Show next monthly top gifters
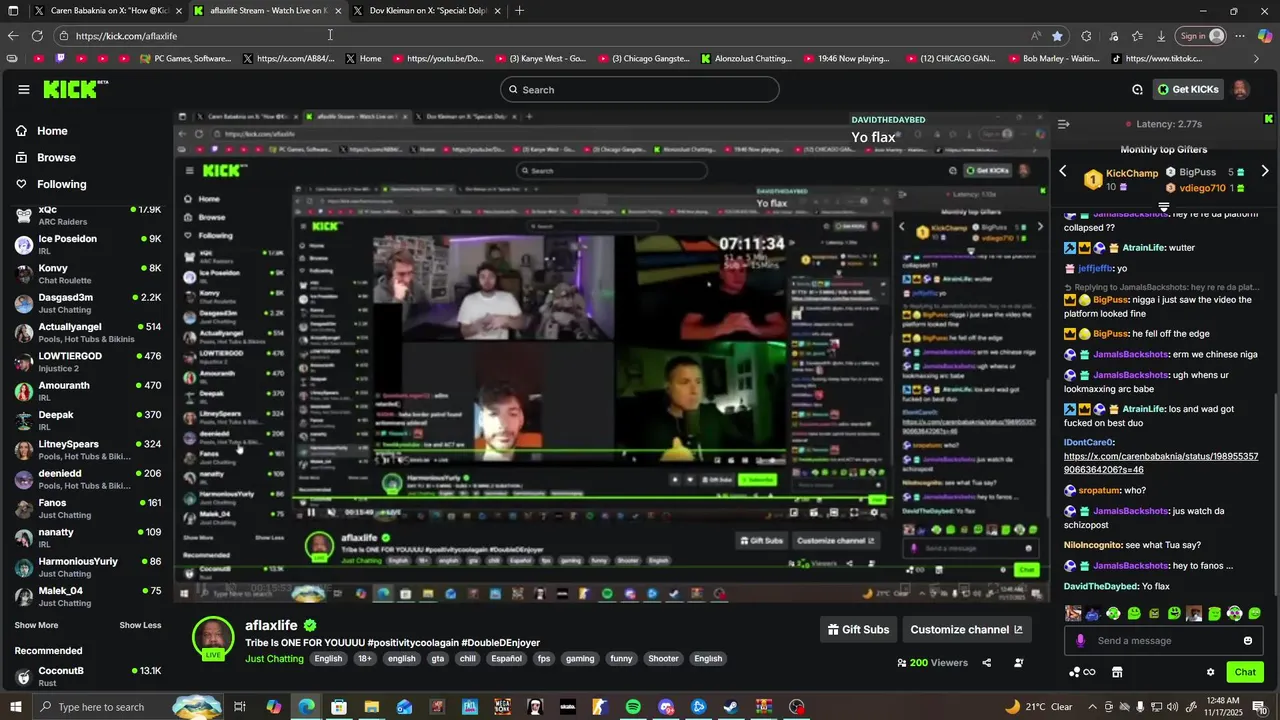The image size is (1280, 720). pos(1264,172)
